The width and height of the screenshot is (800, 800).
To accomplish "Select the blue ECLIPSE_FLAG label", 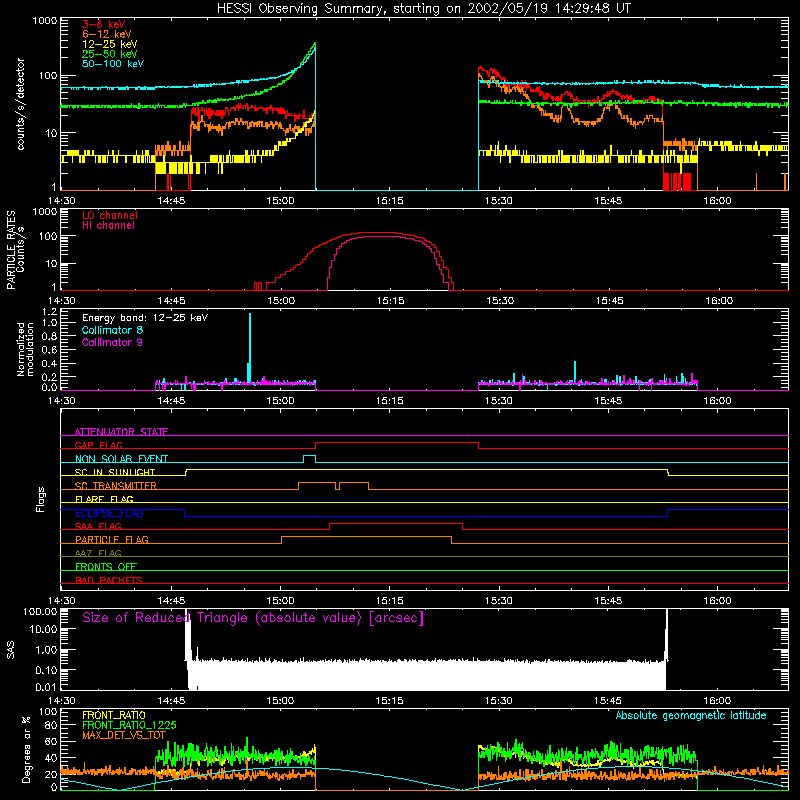I will [109, 513].
